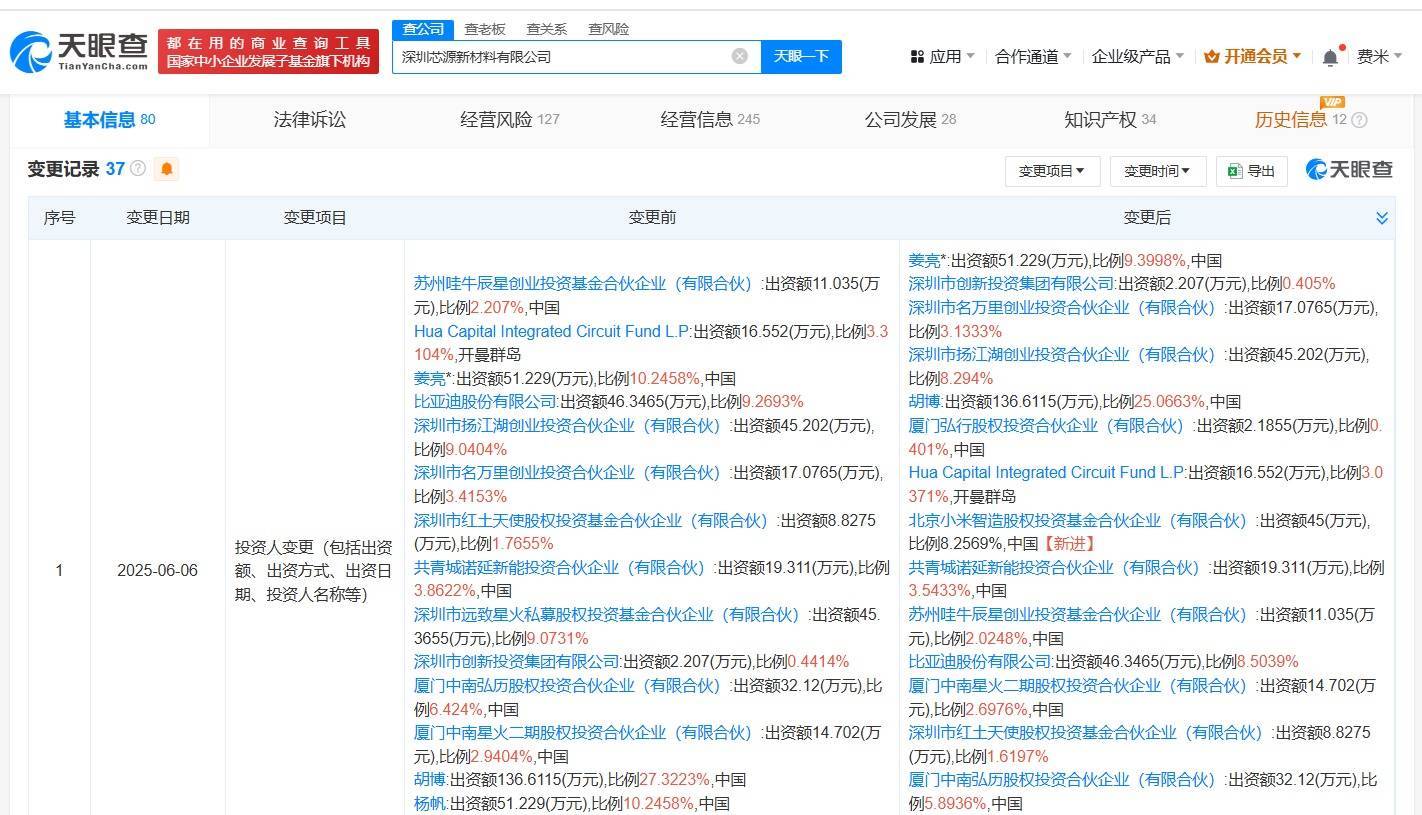1422x815 pixels.
Task: Open 深圳市创新投资集团有限公司 link in 变更后
Action: pyautogui.click(x=1011, y=283)
